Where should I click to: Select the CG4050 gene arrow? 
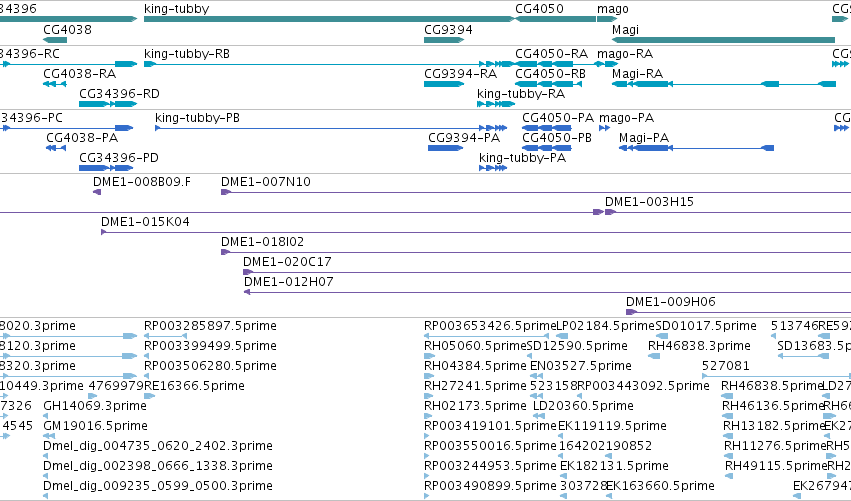(555, 19)
